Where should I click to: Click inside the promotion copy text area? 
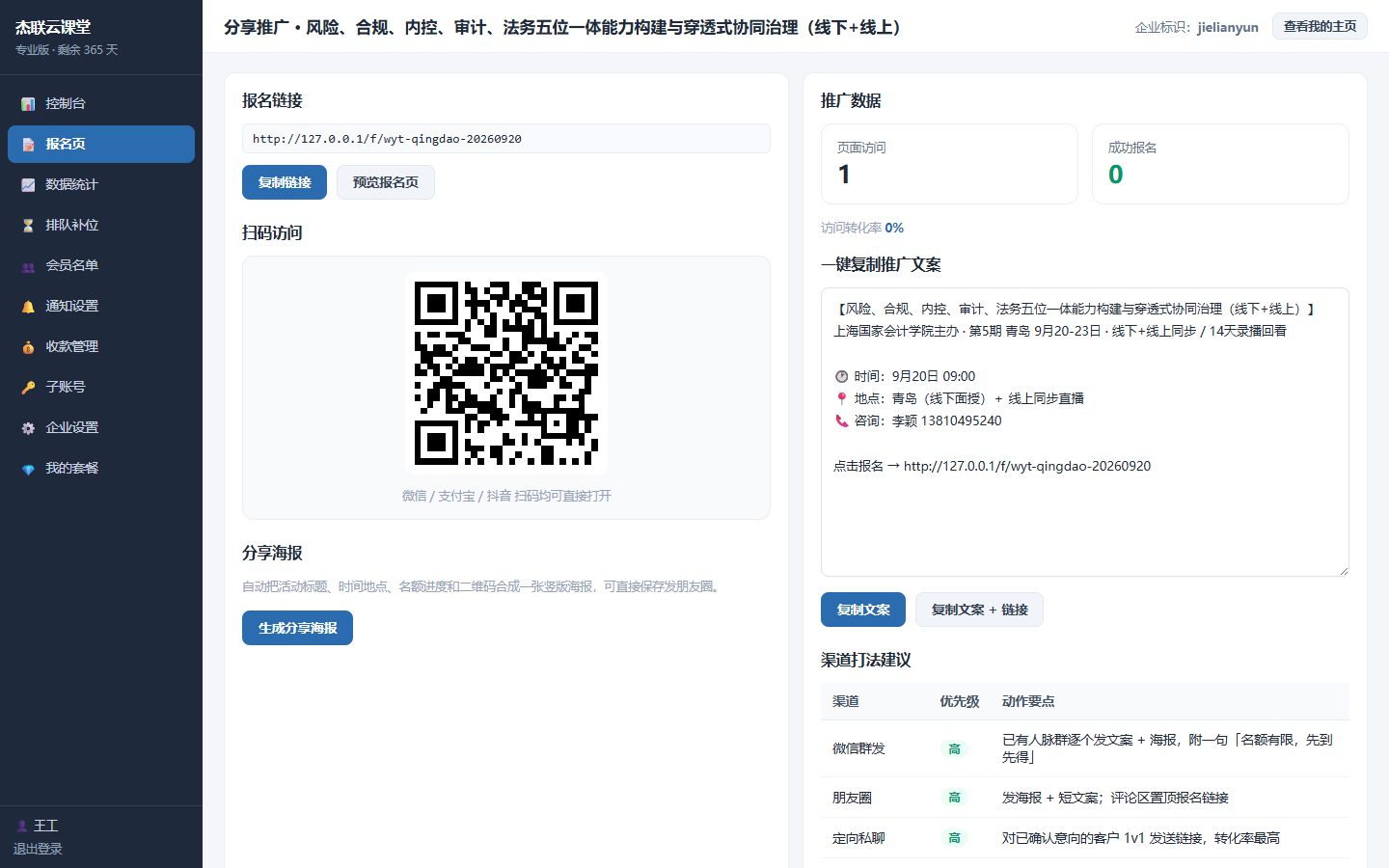point(1085,432)
